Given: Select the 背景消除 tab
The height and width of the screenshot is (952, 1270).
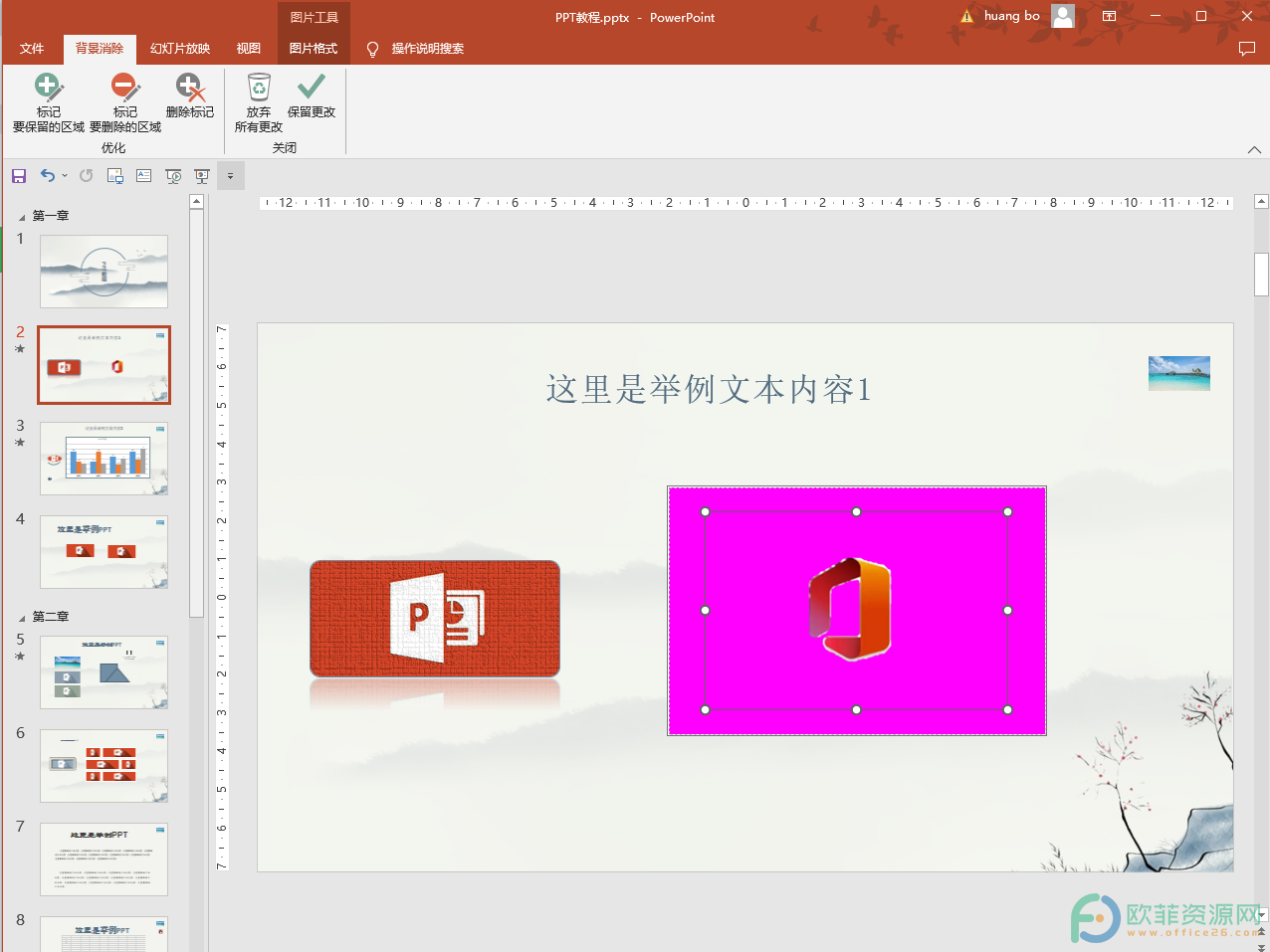Looking at the screenshot, I should tap(100, 49).
